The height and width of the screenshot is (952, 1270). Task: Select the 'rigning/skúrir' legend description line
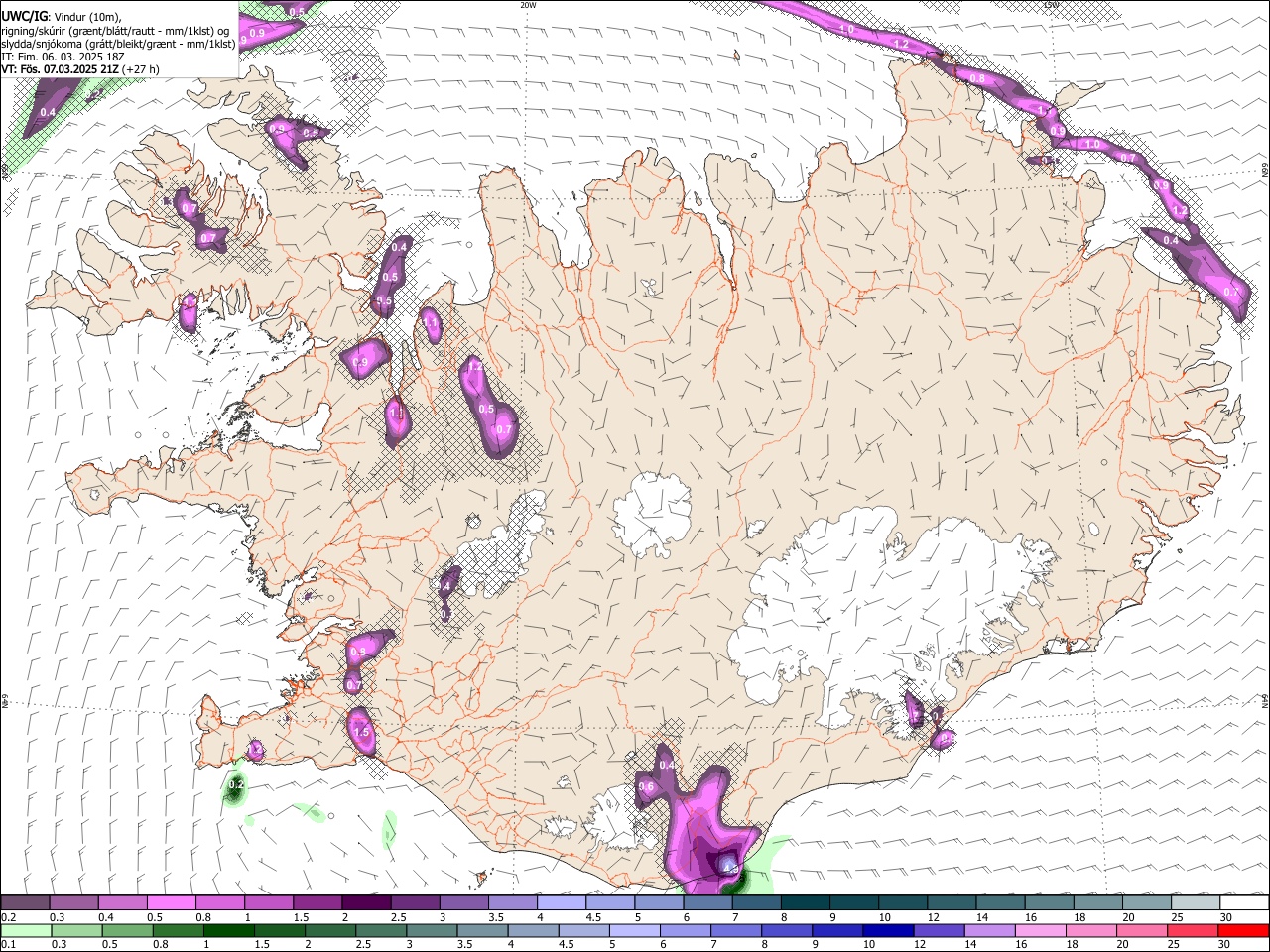(115, 30)
